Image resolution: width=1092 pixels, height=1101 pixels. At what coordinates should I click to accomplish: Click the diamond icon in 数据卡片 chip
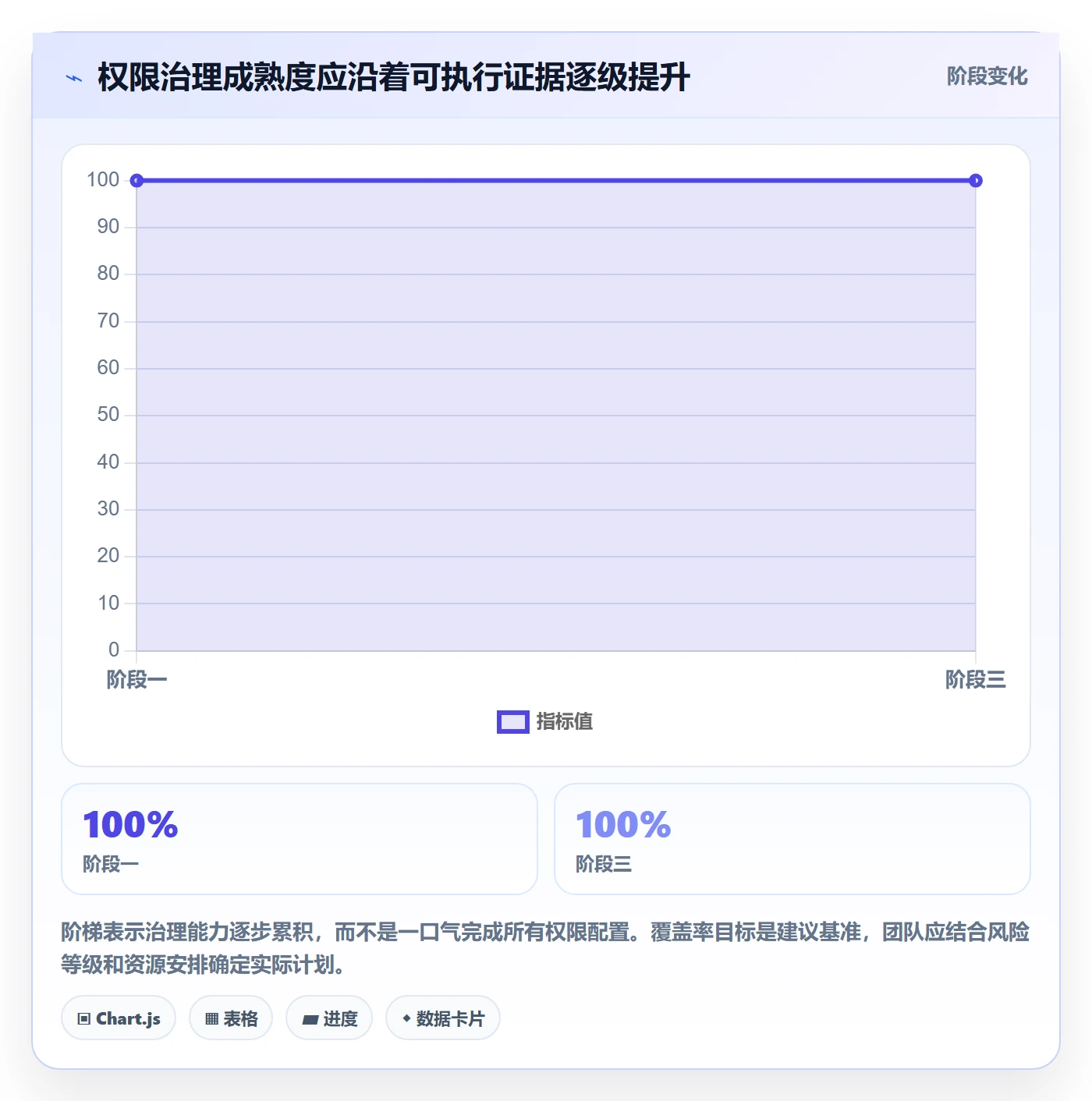[x=406, y=1018]
